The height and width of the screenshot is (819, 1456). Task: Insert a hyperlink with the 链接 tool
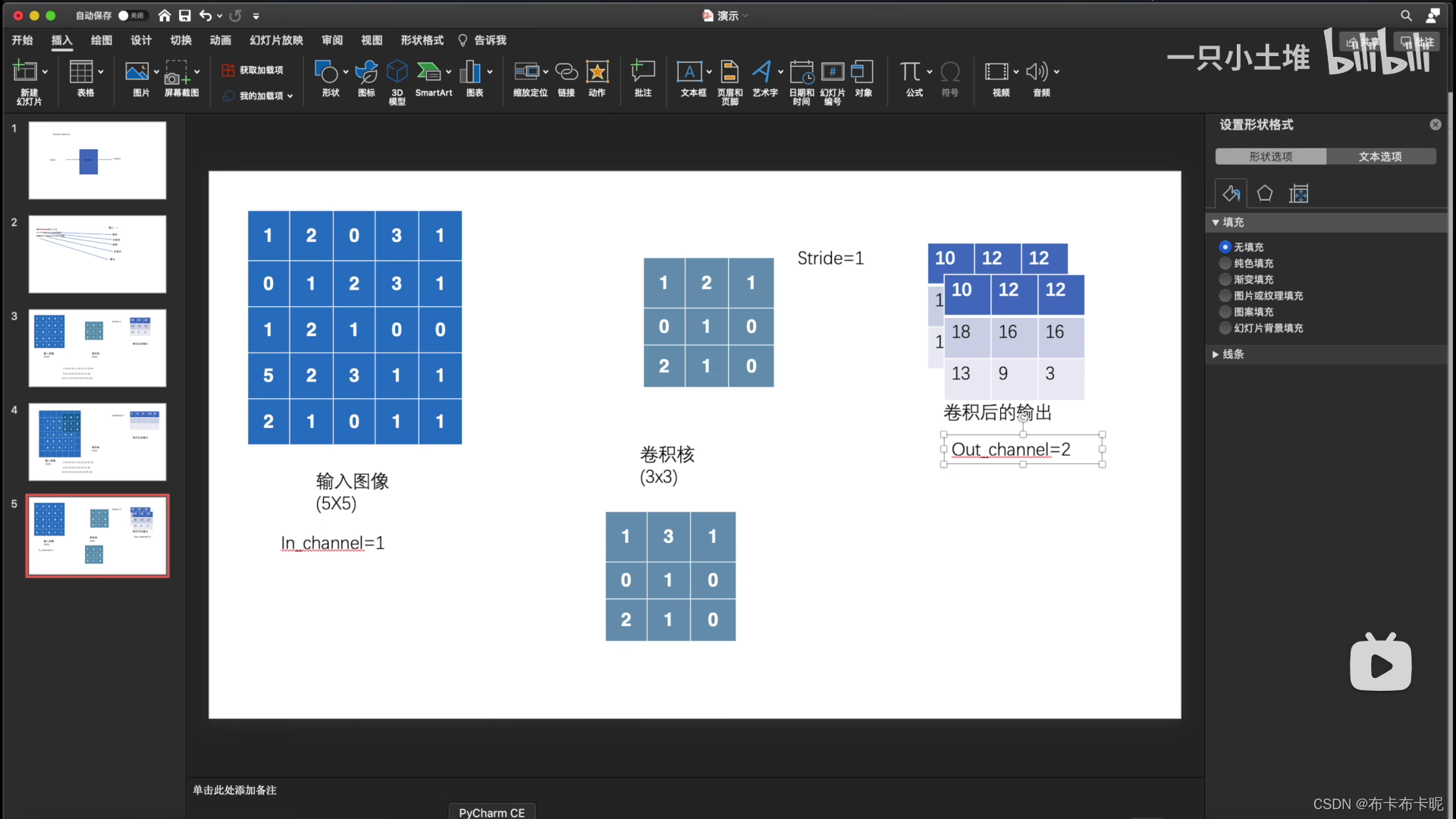tap(566, 80)
